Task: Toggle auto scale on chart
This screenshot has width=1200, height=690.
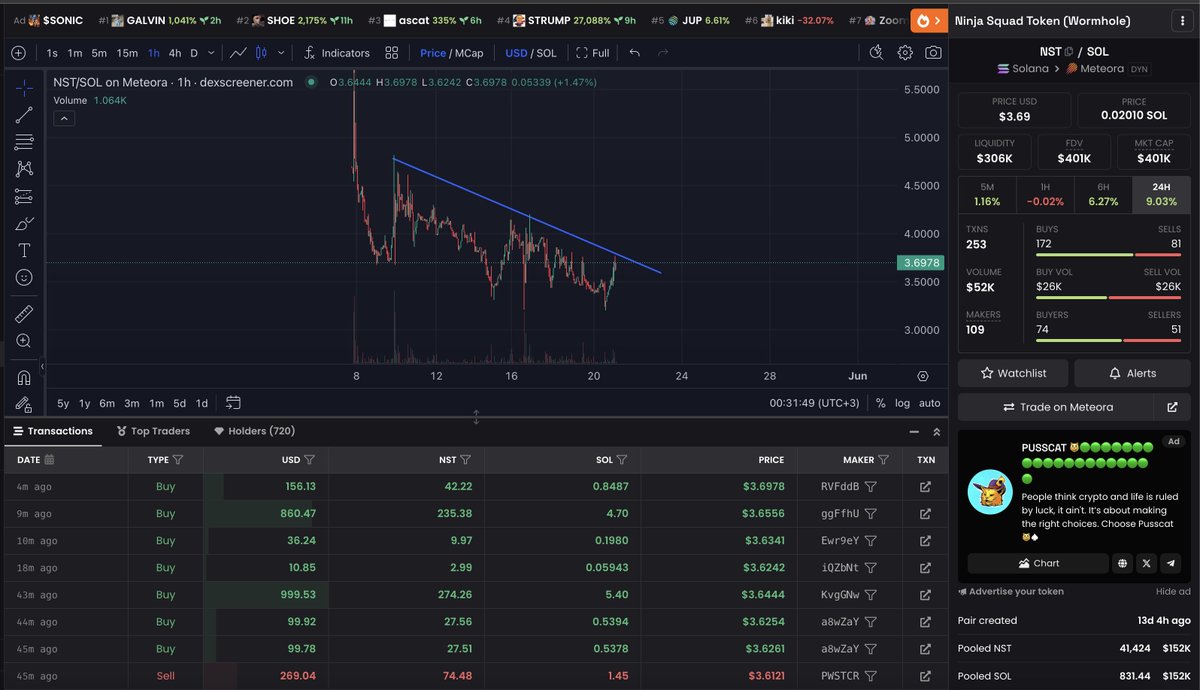Action: click(x=929, y=403)
